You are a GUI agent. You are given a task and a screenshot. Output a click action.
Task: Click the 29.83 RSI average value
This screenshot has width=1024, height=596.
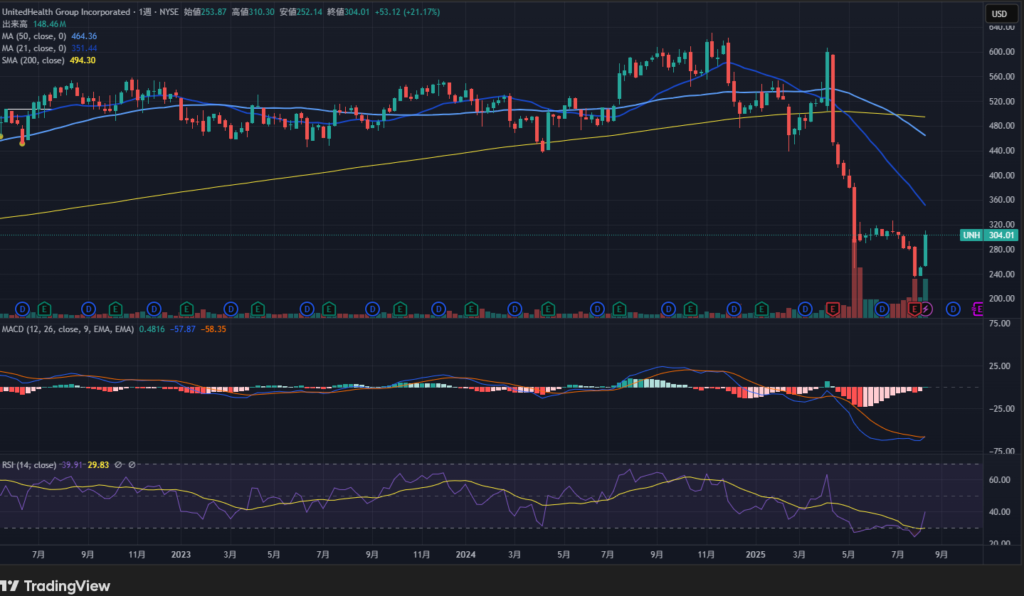[x=98, y=465]
